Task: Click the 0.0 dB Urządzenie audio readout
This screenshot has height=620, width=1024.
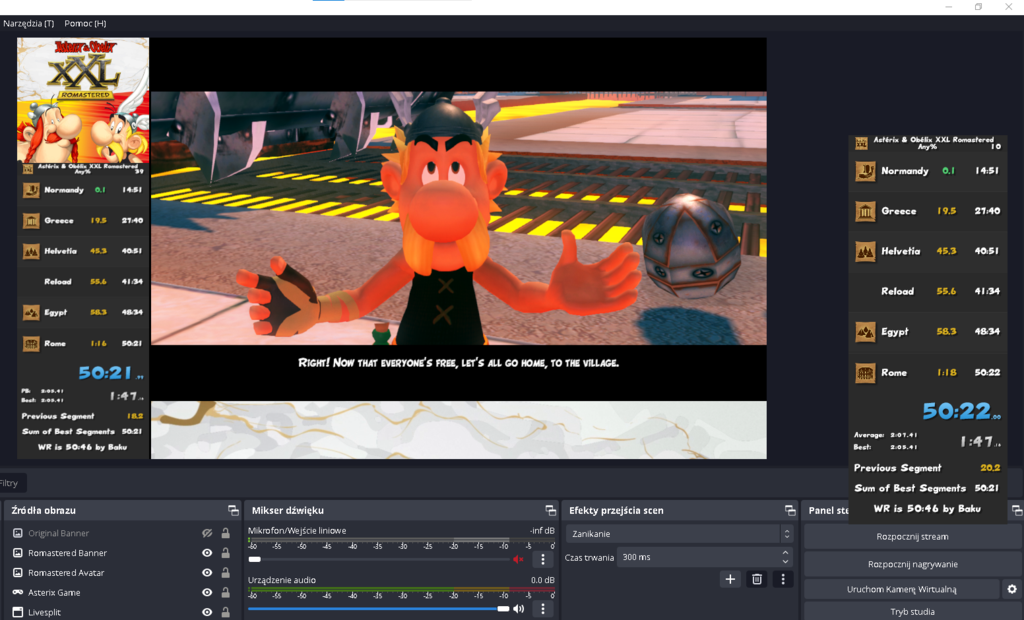Action: [542, 580]
